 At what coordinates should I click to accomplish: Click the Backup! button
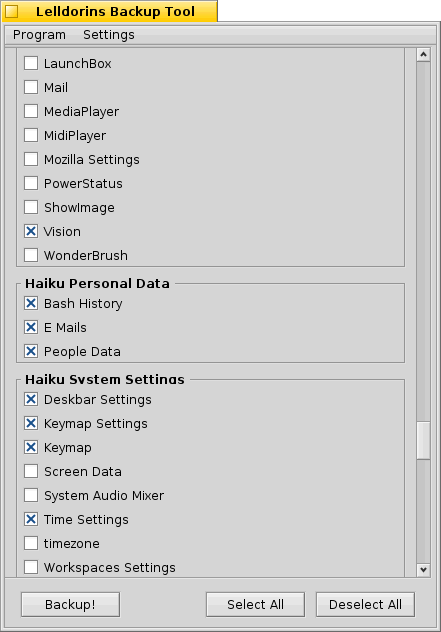[71, 604]
